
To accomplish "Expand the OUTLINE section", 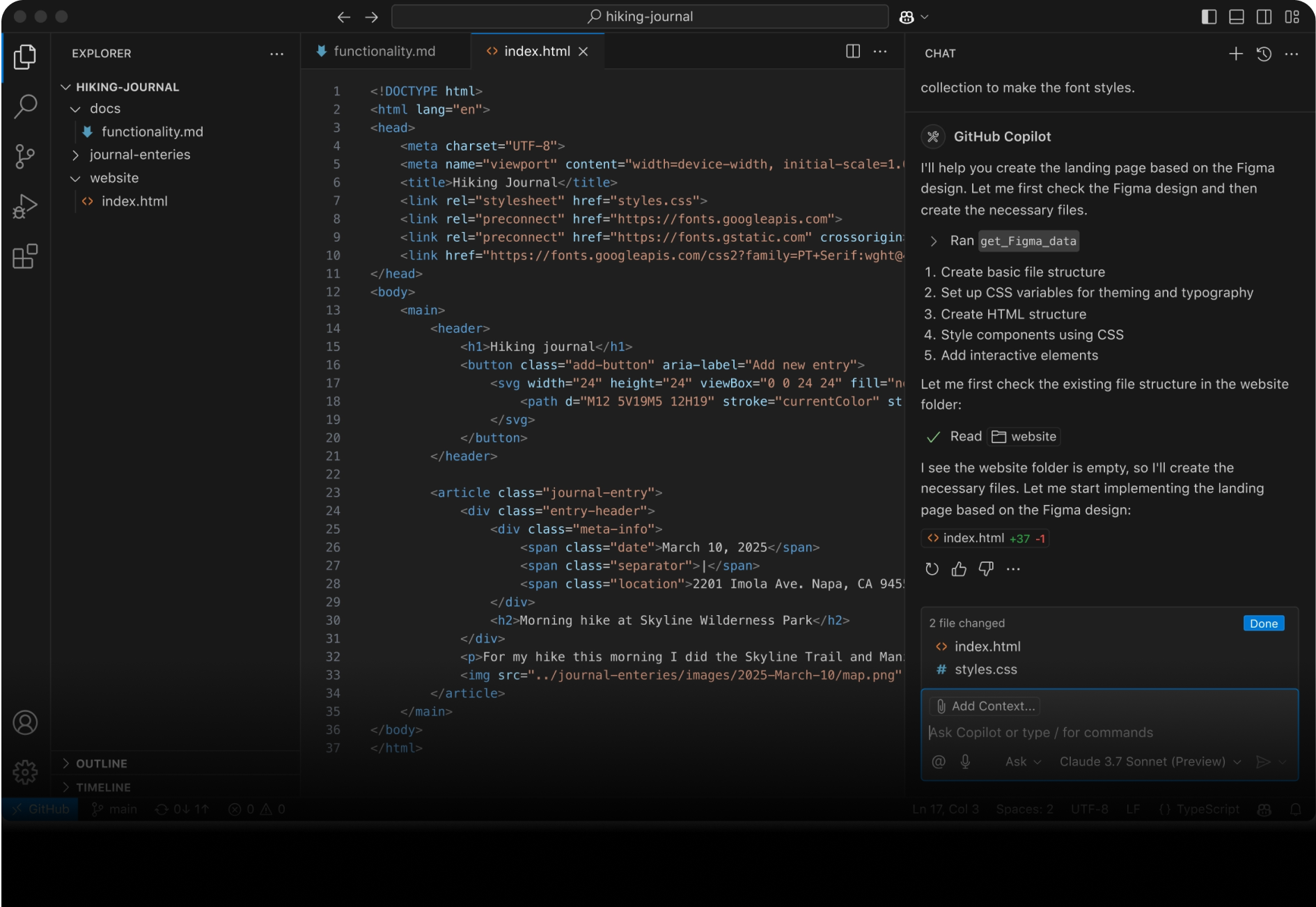I will click(x=102, y=763).
